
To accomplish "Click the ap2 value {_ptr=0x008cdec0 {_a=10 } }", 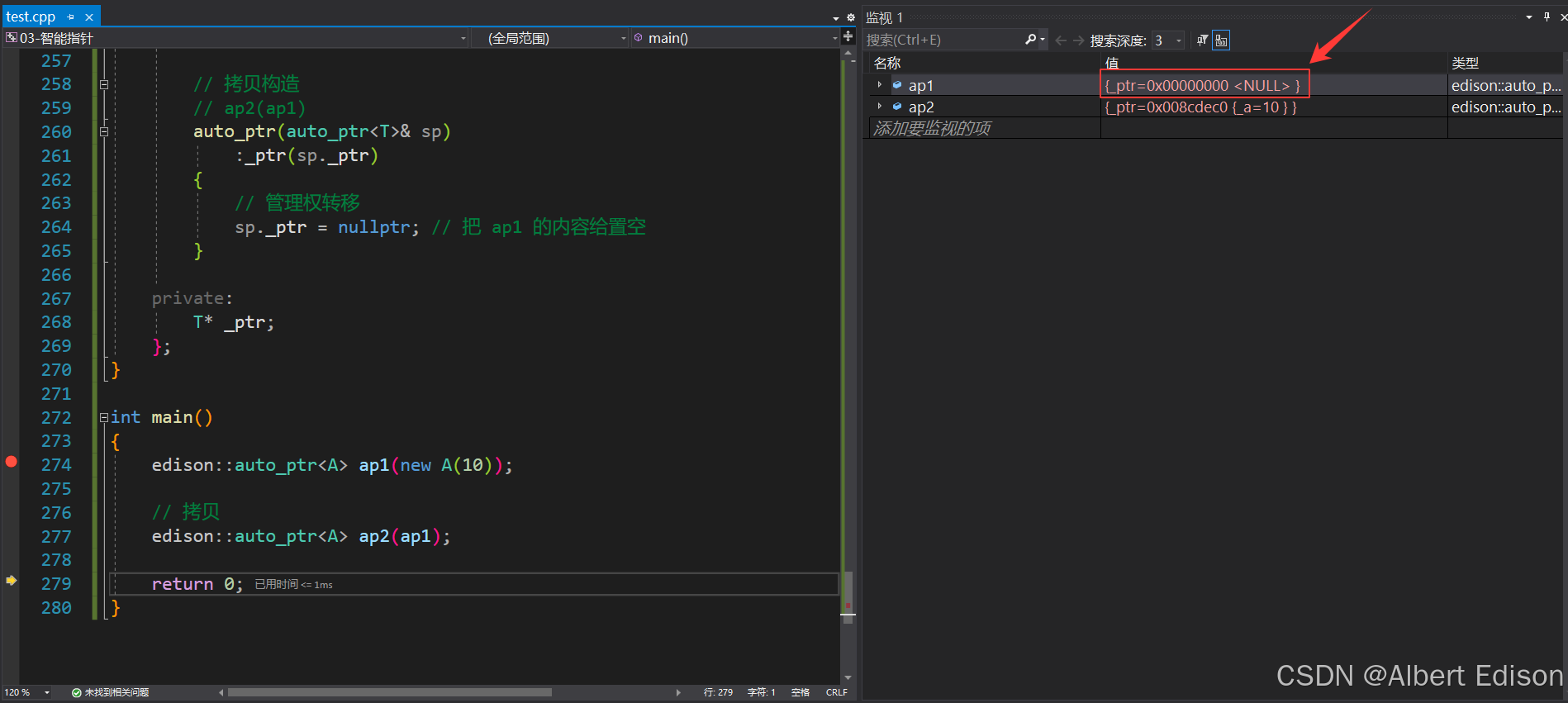I will pyautogui.click(x=1200, y=107).
